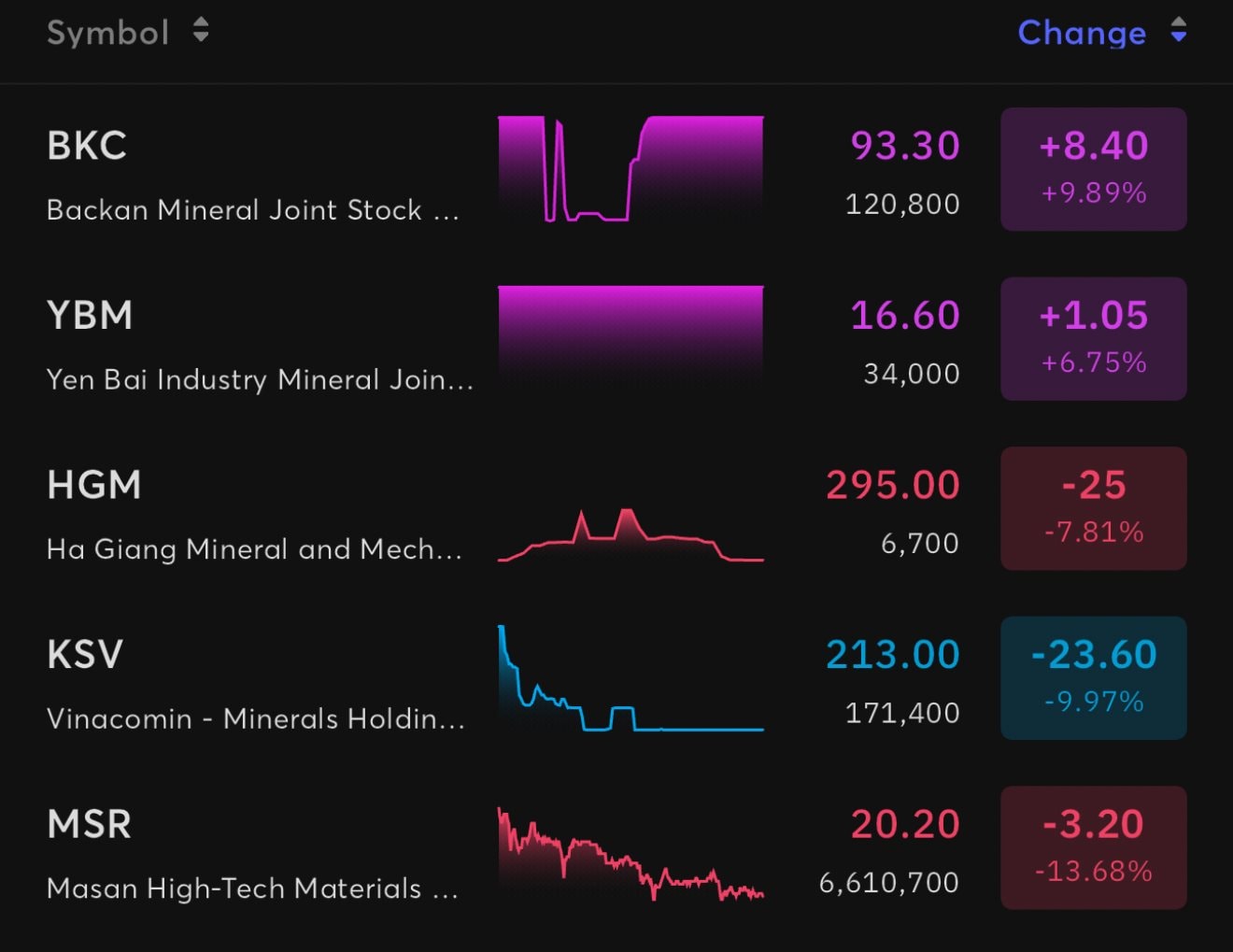Click the sort arrows next to Change
This screenshot has height=952, width=1233.
pos(1179,31)
